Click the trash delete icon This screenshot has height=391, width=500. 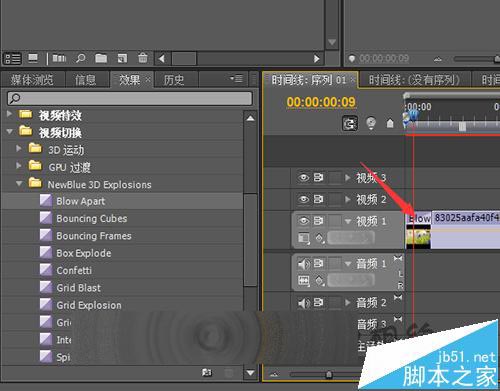143,58
